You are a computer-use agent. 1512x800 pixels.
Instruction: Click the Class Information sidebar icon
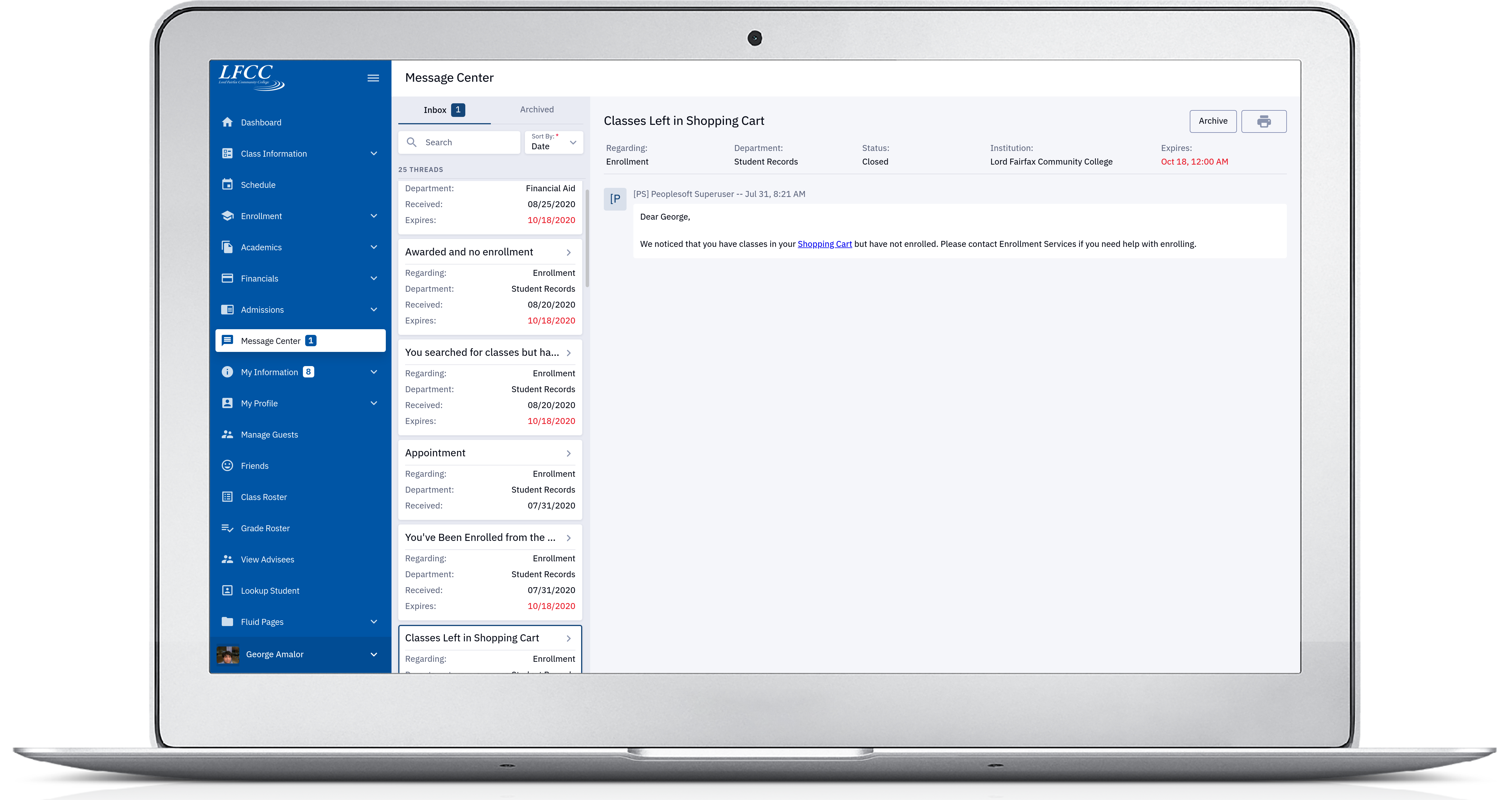[227, 153]
